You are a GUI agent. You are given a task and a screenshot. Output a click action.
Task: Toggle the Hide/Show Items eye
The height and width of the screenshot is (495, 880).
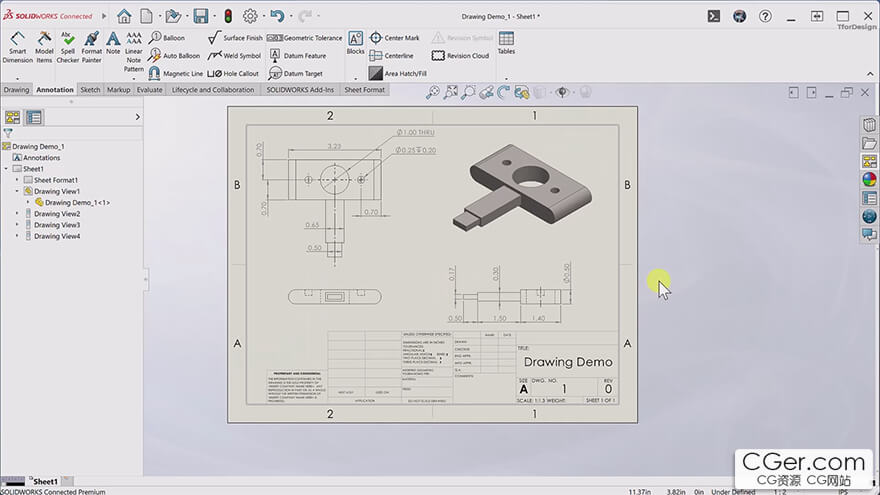562,93
